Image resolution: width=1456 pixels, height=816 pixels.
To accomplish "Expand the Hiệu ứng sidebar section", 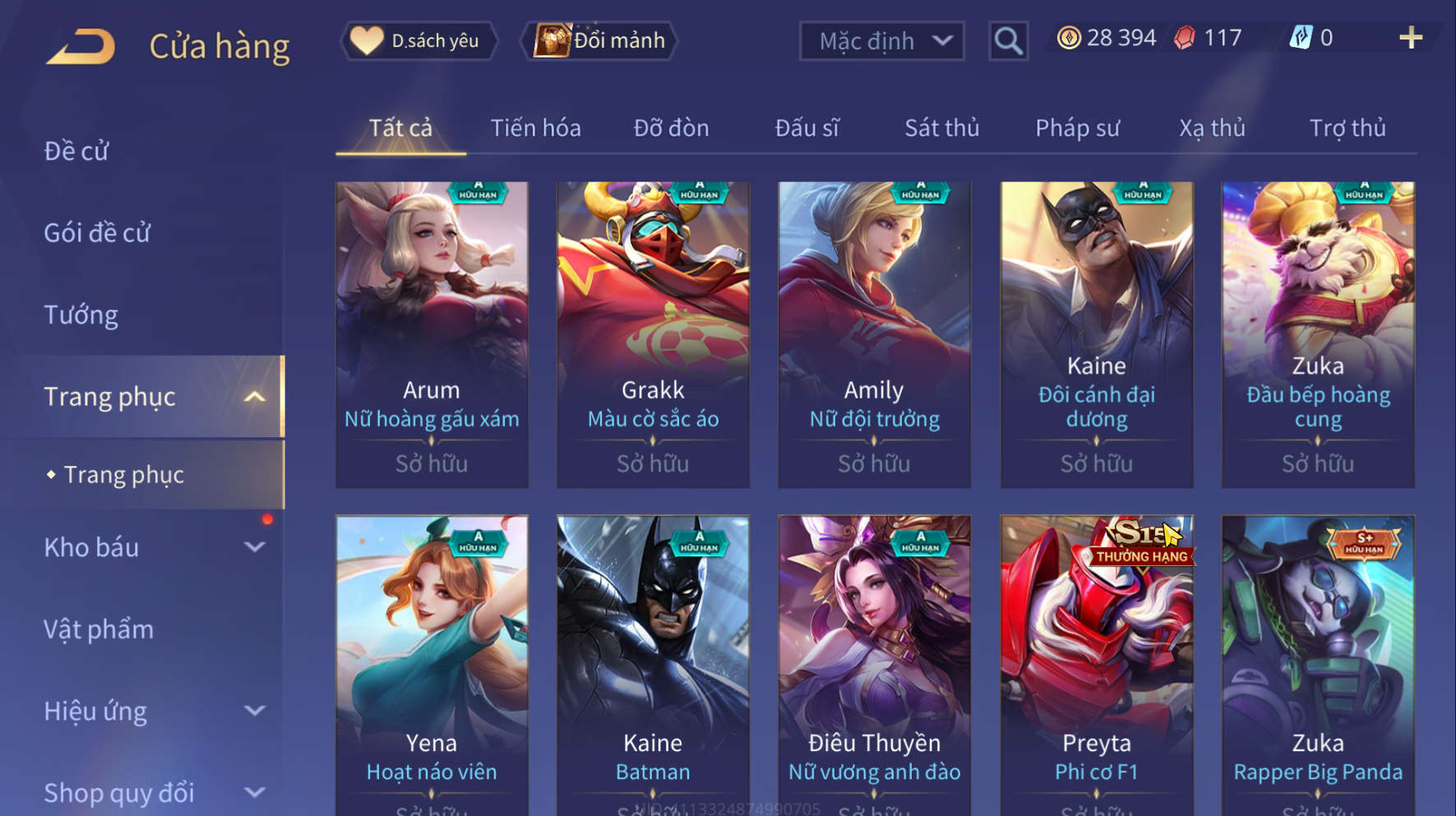I will 256,711.
